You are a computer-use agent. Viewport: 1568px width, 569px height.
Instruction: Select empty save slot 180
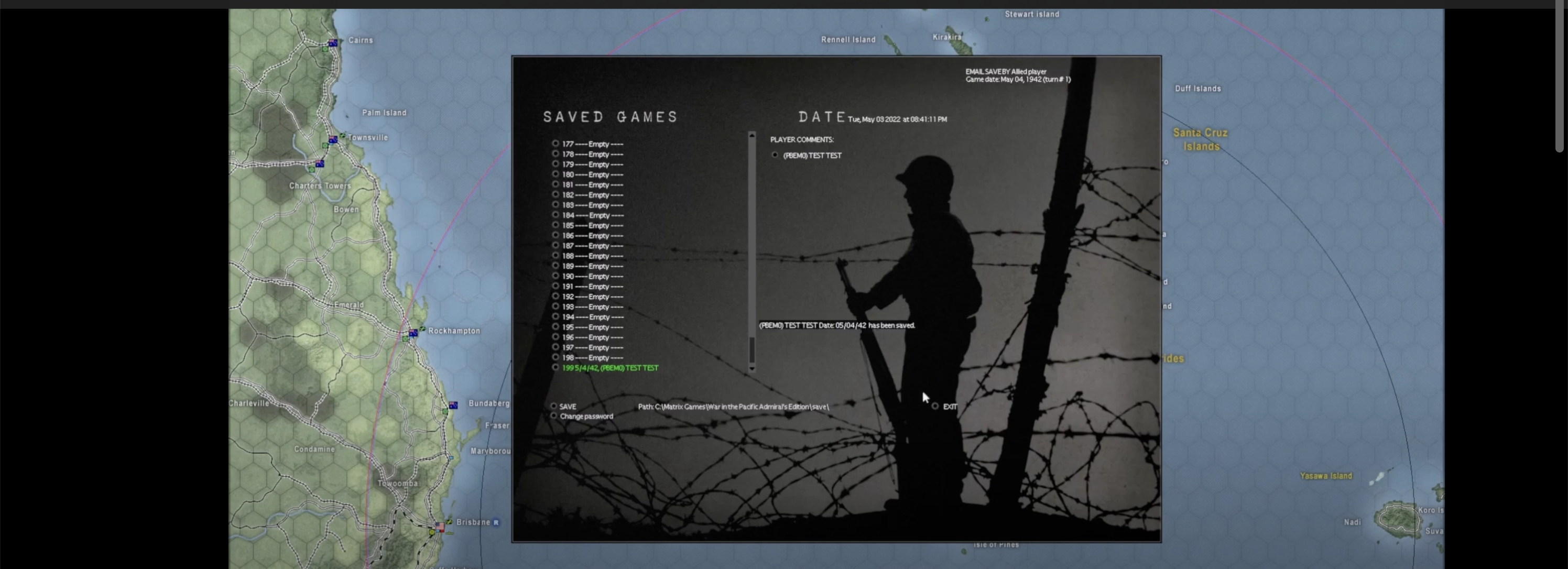(x=555, y=174)
